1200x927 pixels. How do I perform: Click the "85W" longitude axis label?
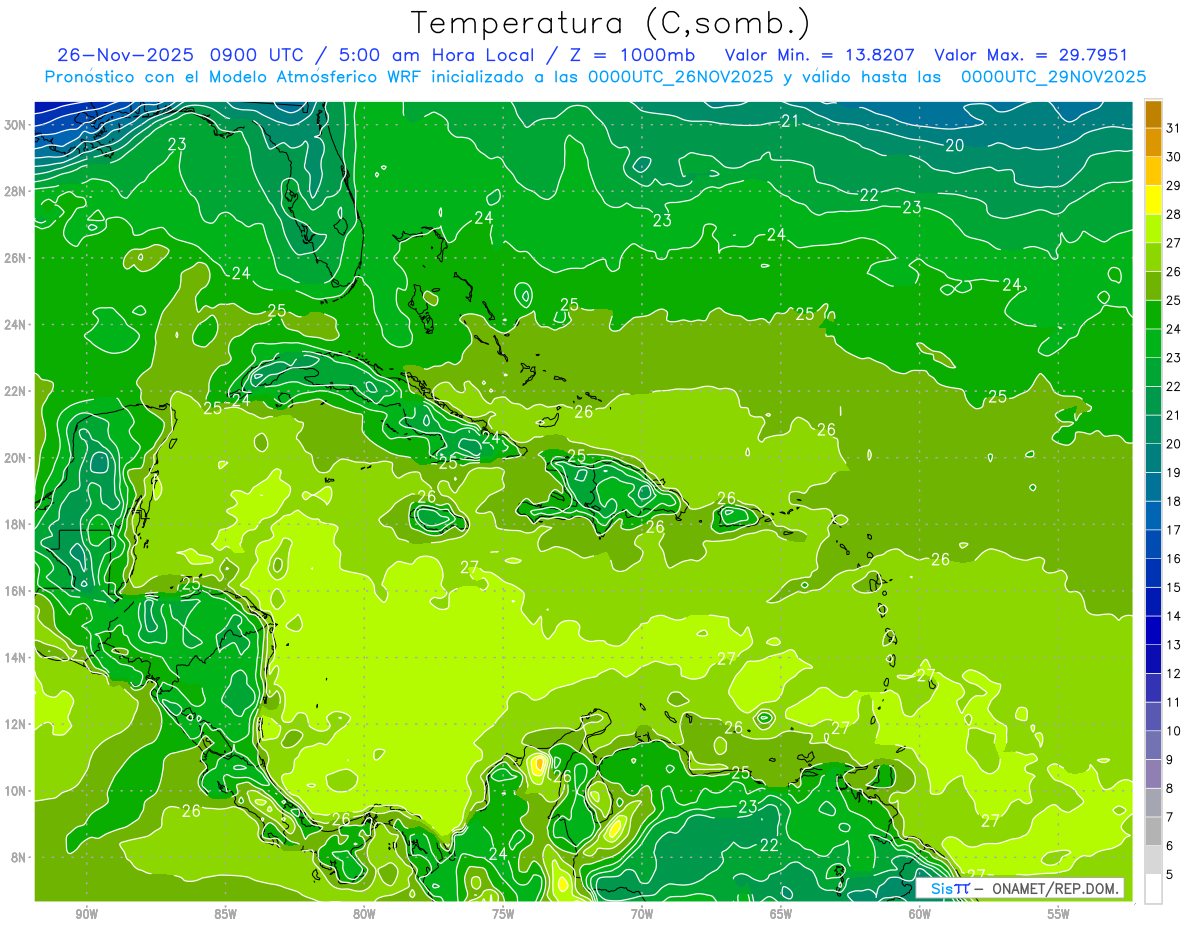click(225, 914)
